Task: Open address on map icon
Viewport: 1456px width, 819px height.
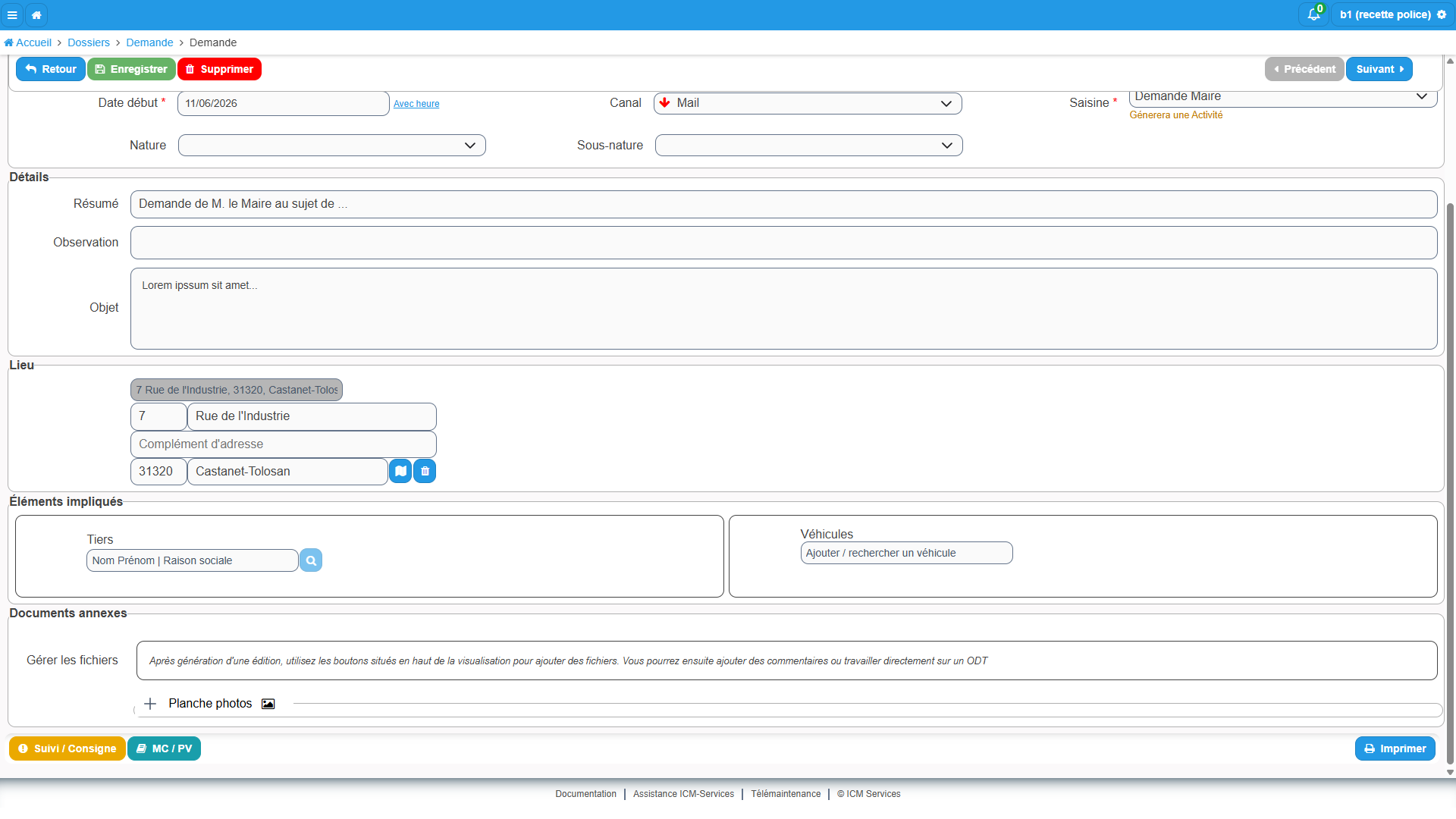Action: pyautogui.click(x=400, y=471)
